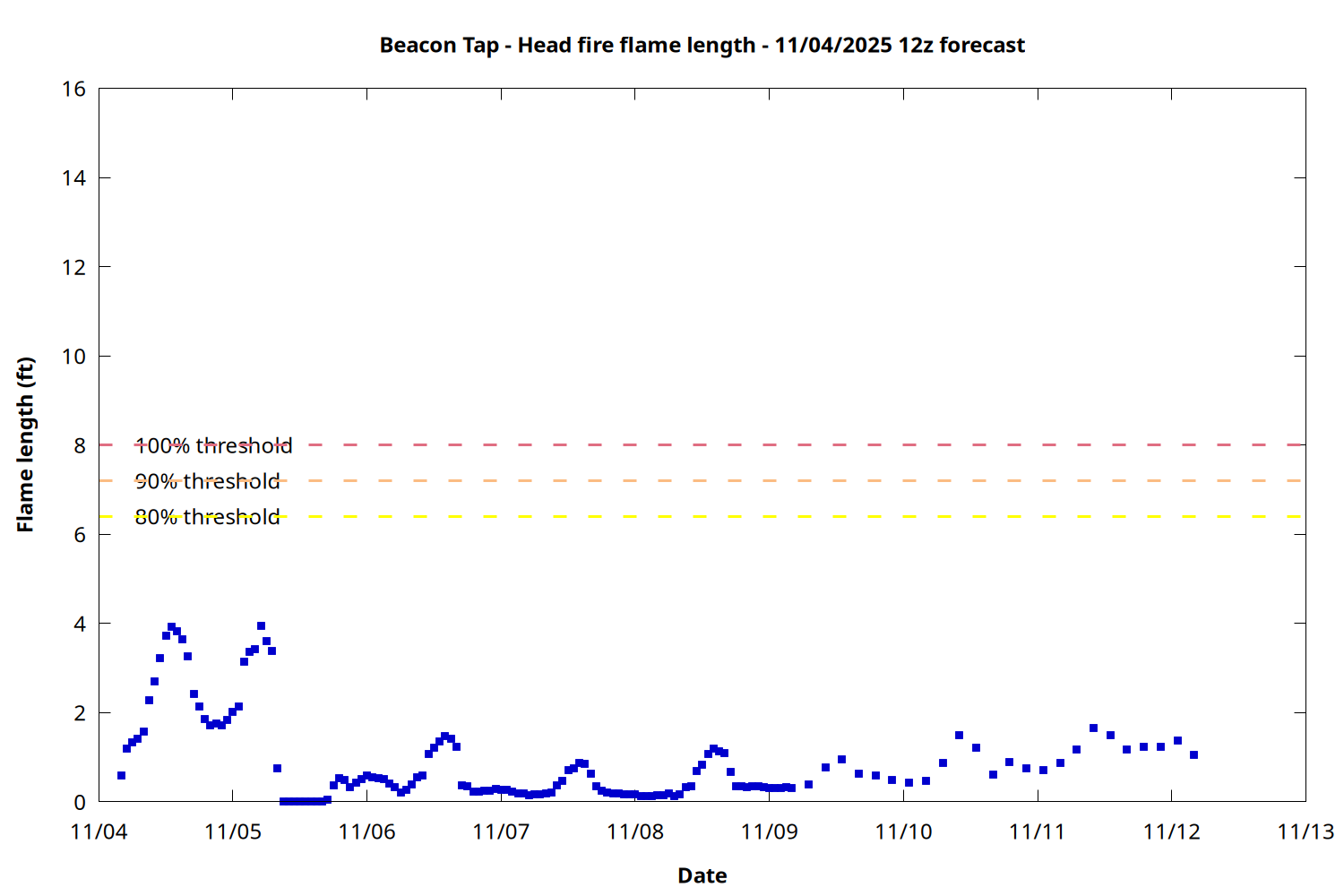The image size is (1344, 896).
Task: Click the y-axis value 8
Action: coord(80,445)
